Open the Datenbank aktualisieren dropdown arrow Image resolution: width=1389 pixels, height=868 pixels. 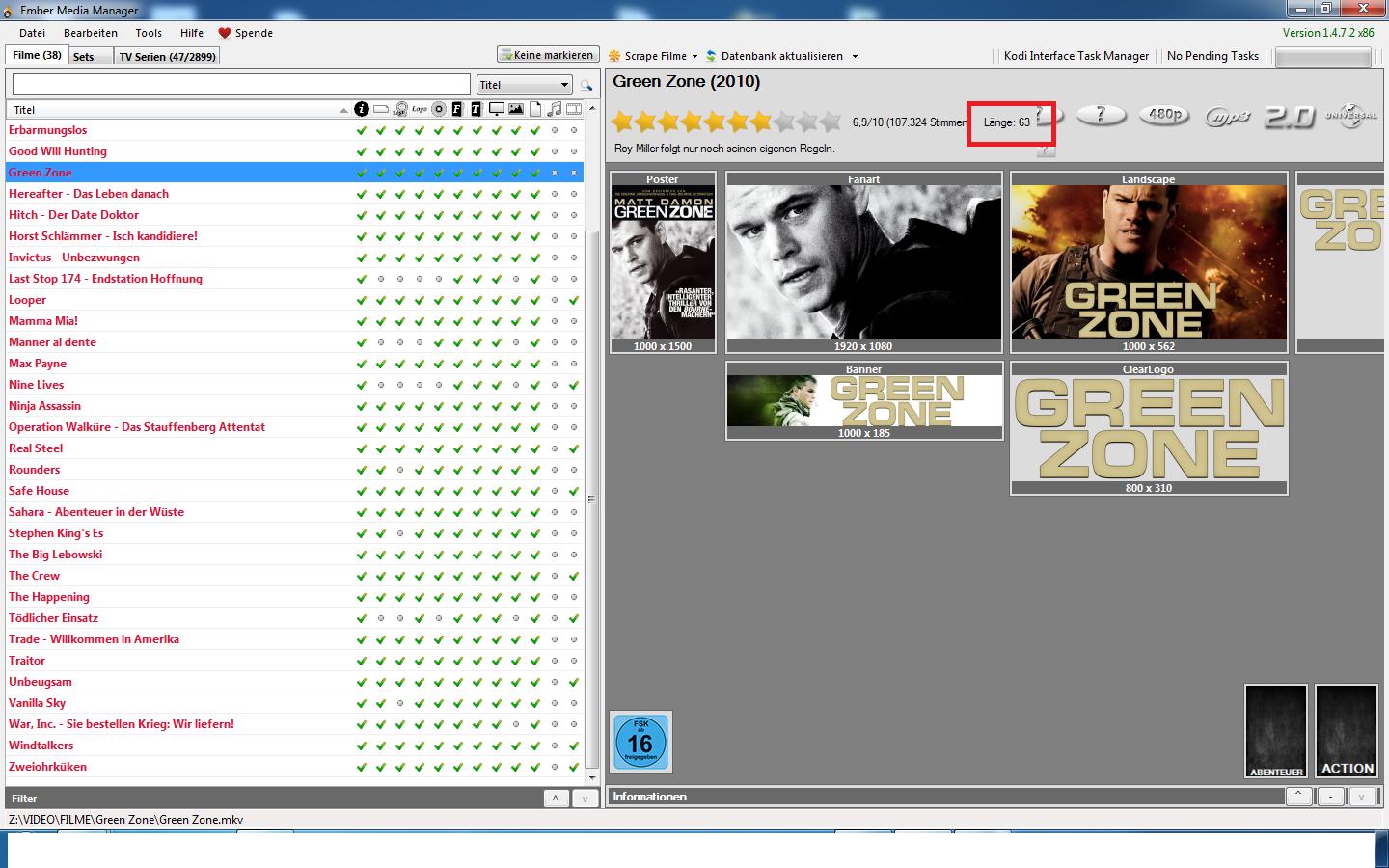coord(855,56)
